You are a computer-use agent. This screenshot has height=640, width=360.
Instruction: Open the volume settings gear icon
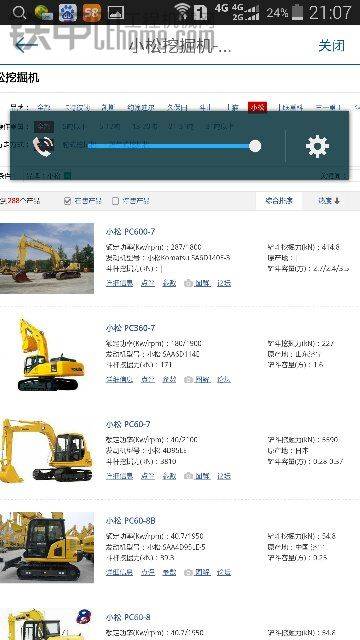coord(317,146)
